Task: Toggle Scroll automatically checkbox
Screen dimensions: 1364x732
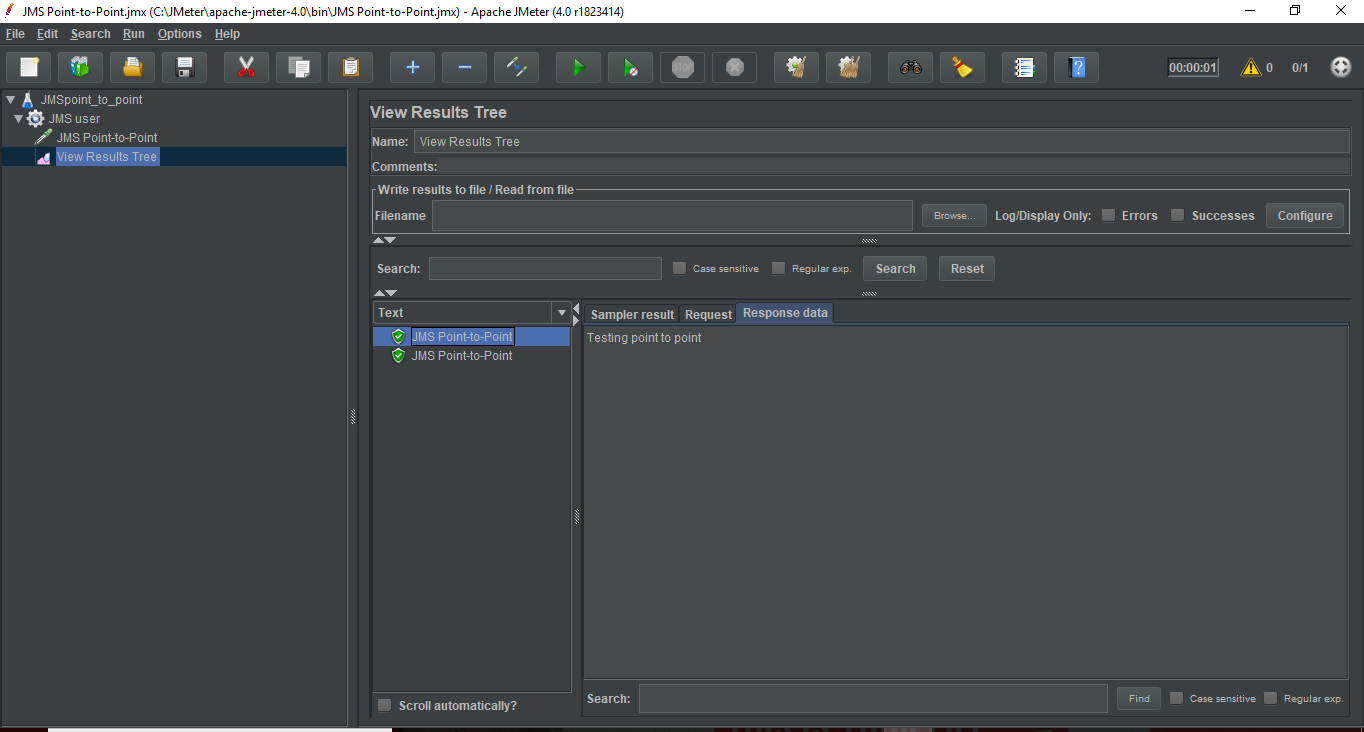Action: click(385, 706)
